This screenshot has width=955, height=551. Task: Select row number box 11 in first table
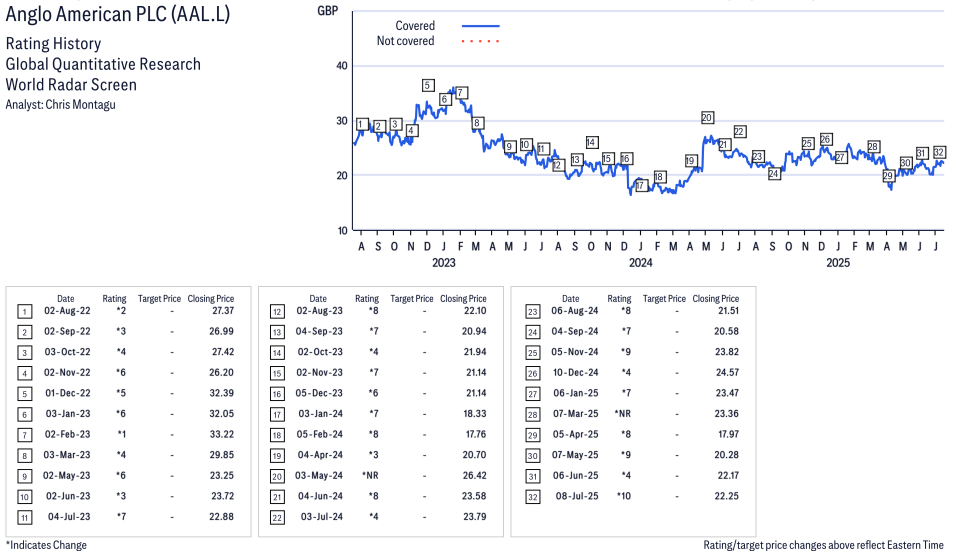(x=24, y=518)
